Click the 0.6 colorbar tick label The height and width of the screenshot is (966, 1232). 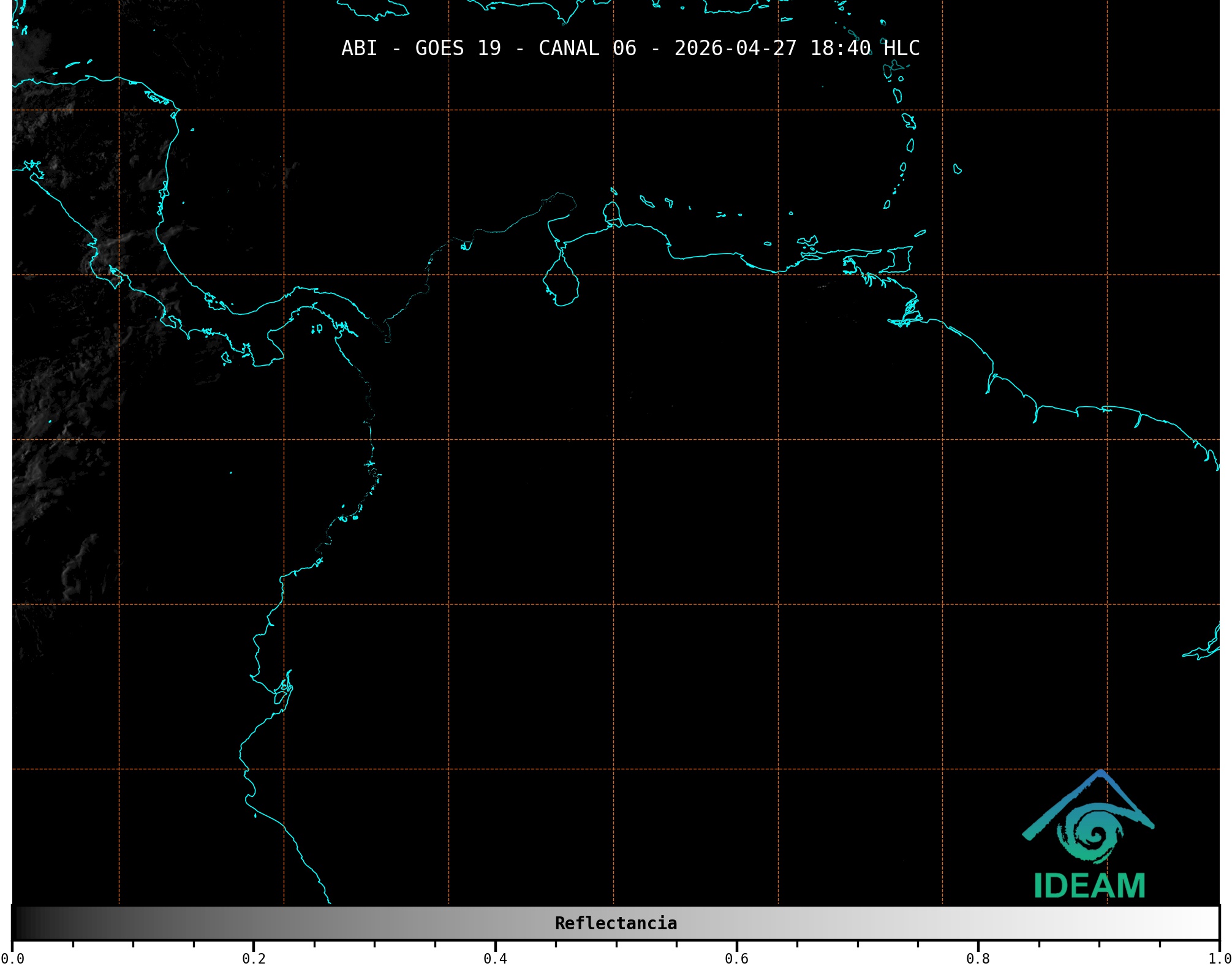point(736,959)
